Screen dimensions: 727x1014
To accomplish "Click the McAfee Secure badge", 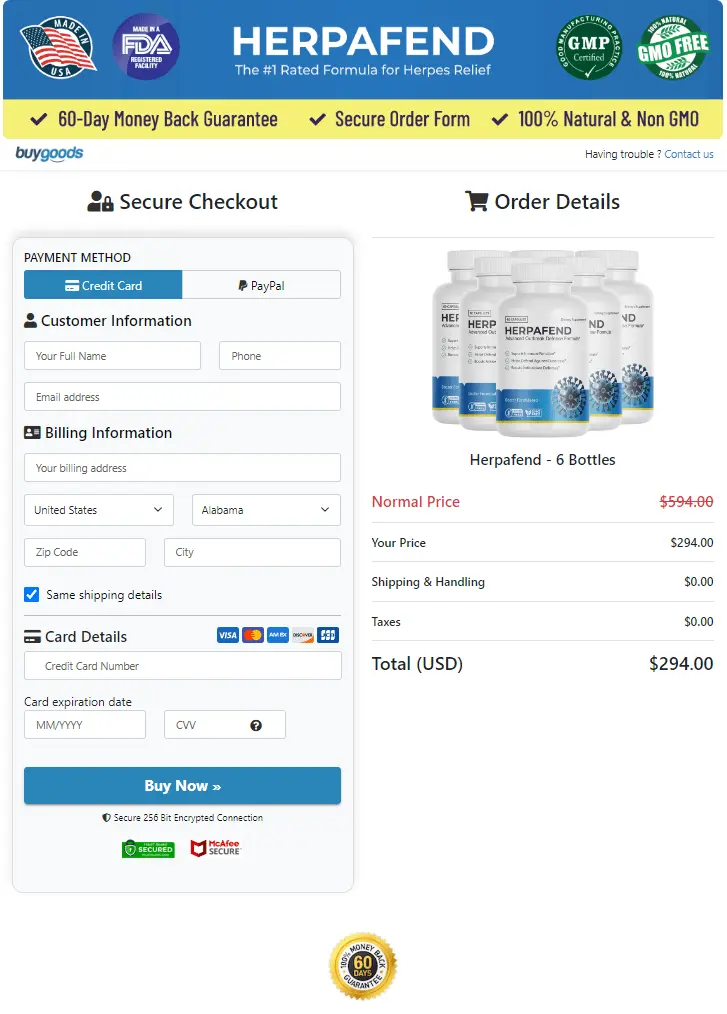I will click(216, 848).
